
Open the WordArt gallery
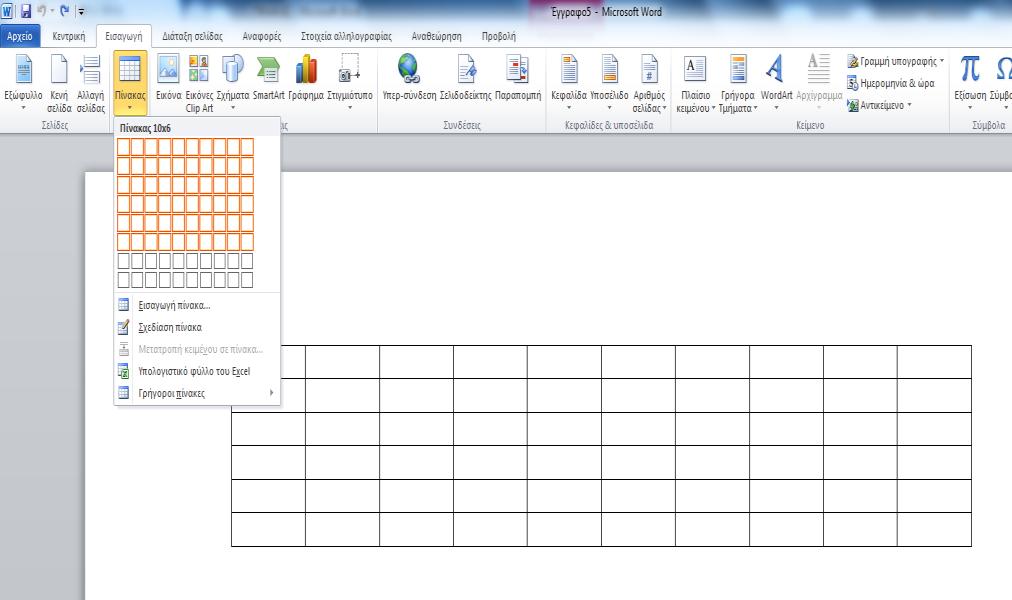(x=776, y=83)
